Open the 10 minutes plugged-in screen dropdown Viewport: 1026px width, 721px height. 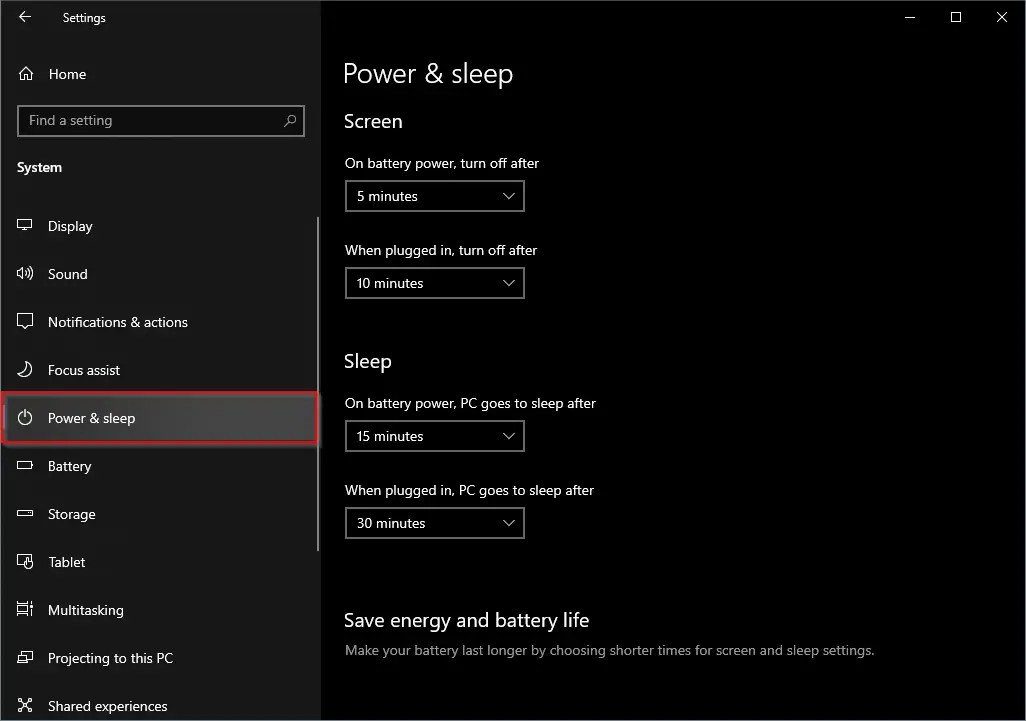click(x=434, y=283)
